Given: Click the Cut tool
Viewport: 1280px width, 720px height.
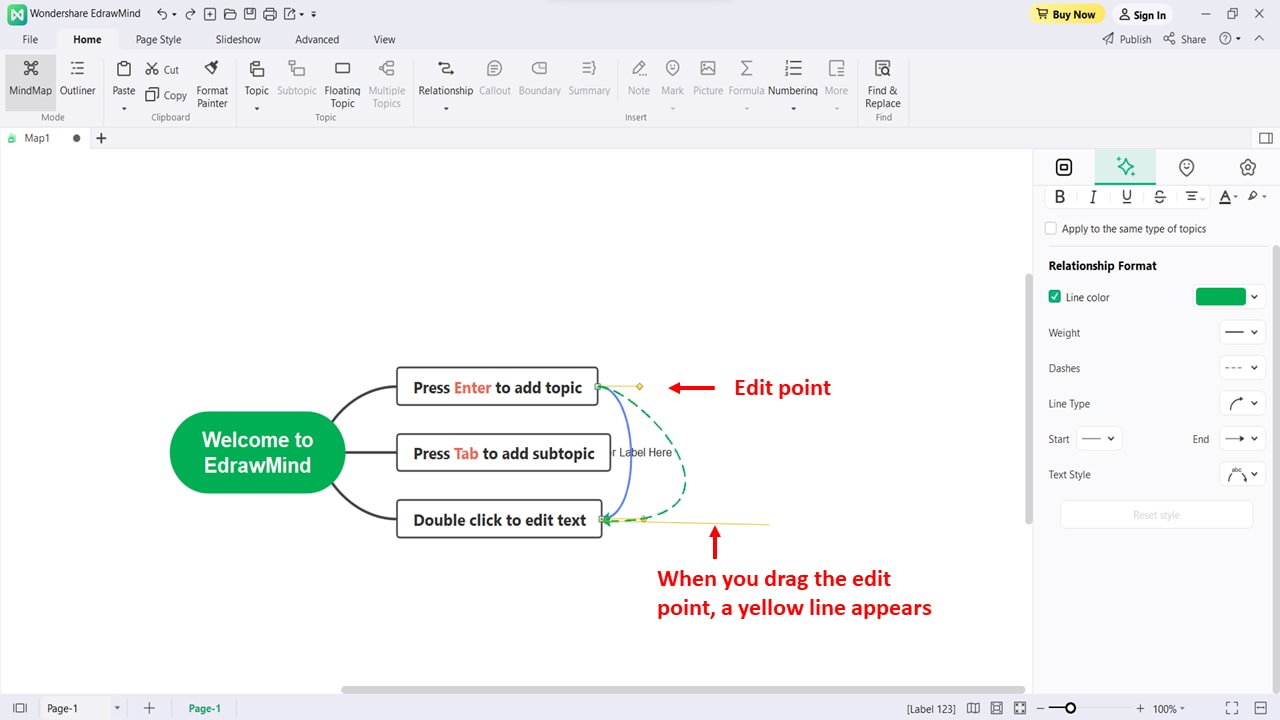Looking at the screenshot, I should [x=162, y=69].
